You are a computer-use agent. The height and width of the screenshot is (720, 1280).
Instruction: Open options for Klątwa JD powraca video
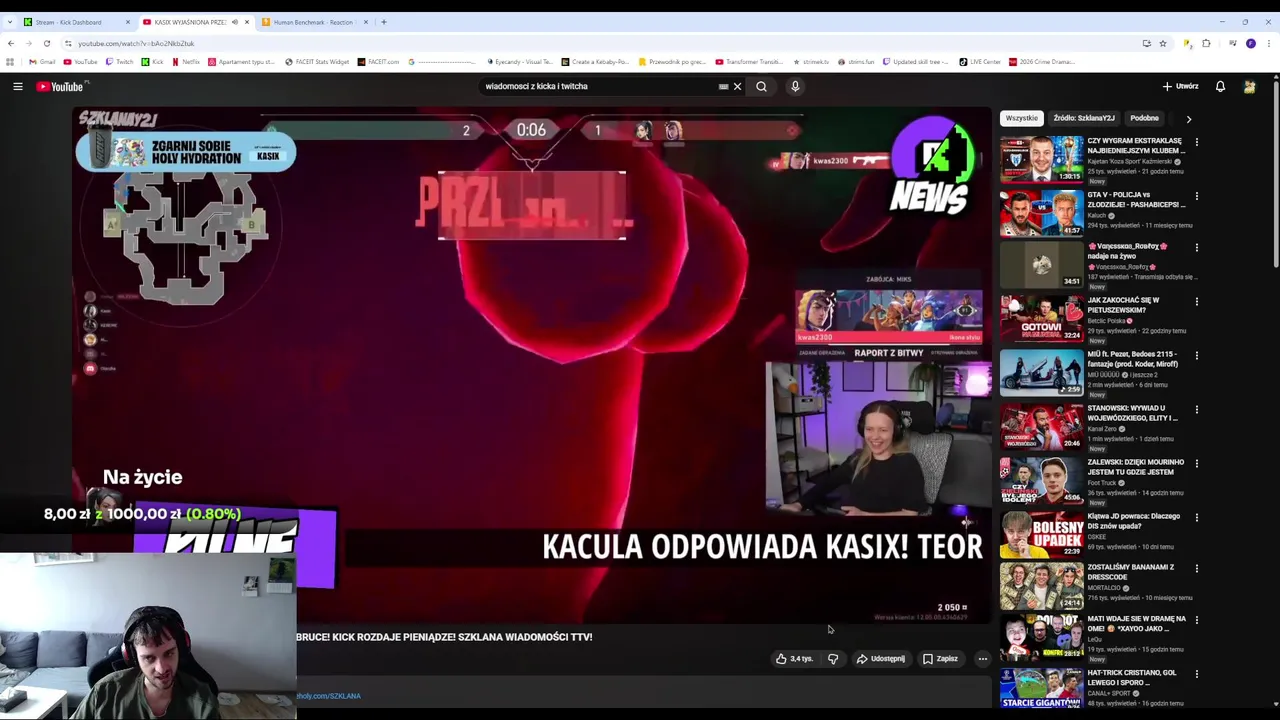coord(1196,518)
